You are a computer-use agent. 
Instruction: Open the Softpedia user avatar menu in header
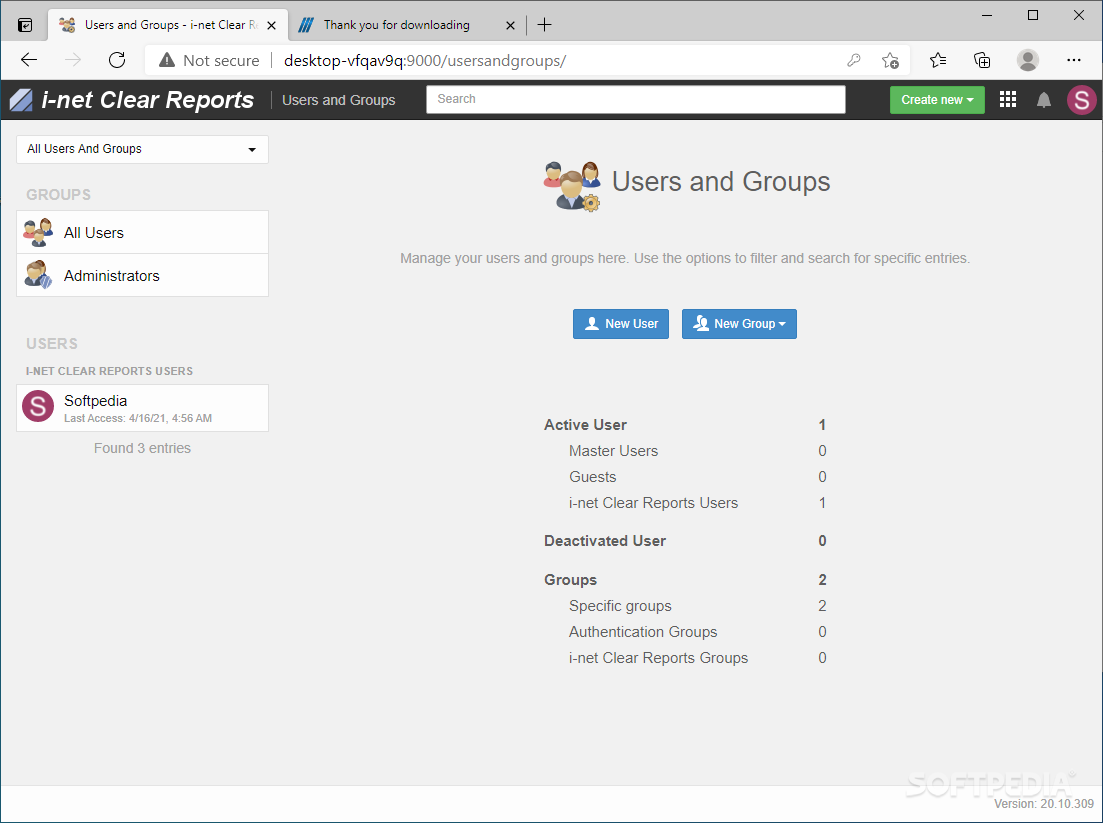[x=1082, y=100]
